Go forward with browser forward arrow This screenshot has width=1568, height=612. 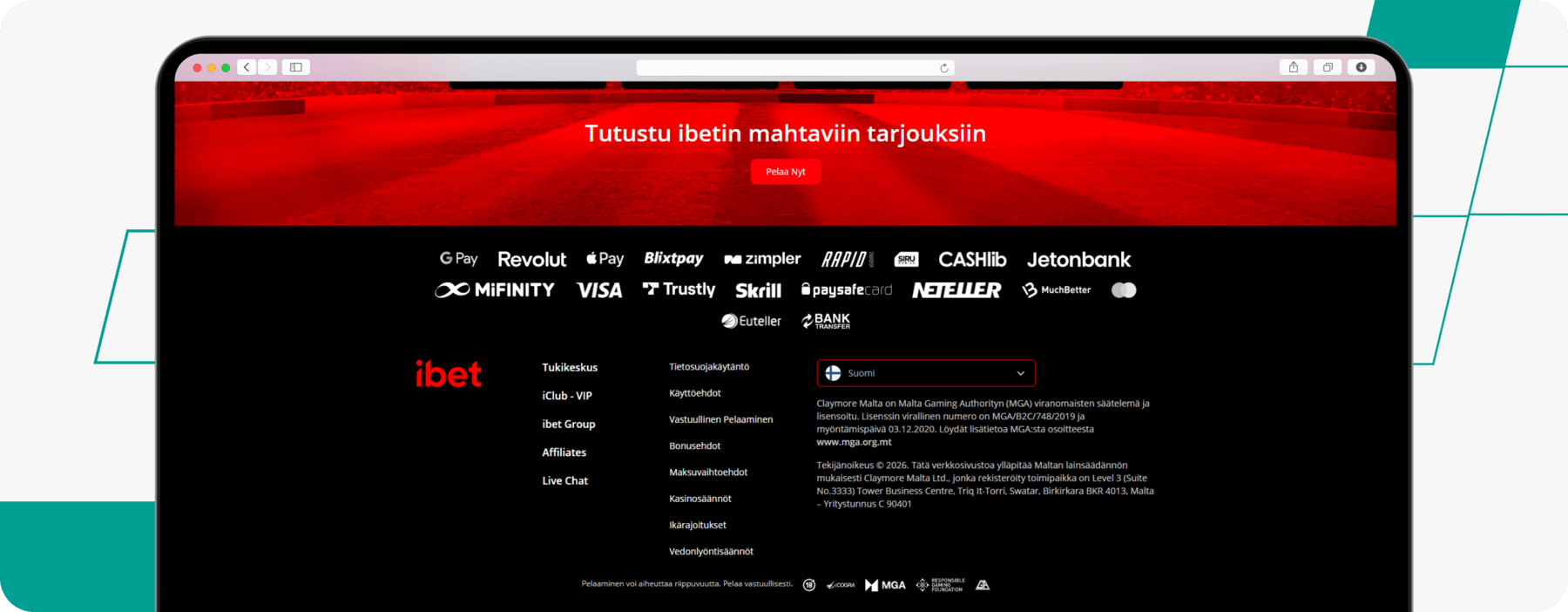267,67
